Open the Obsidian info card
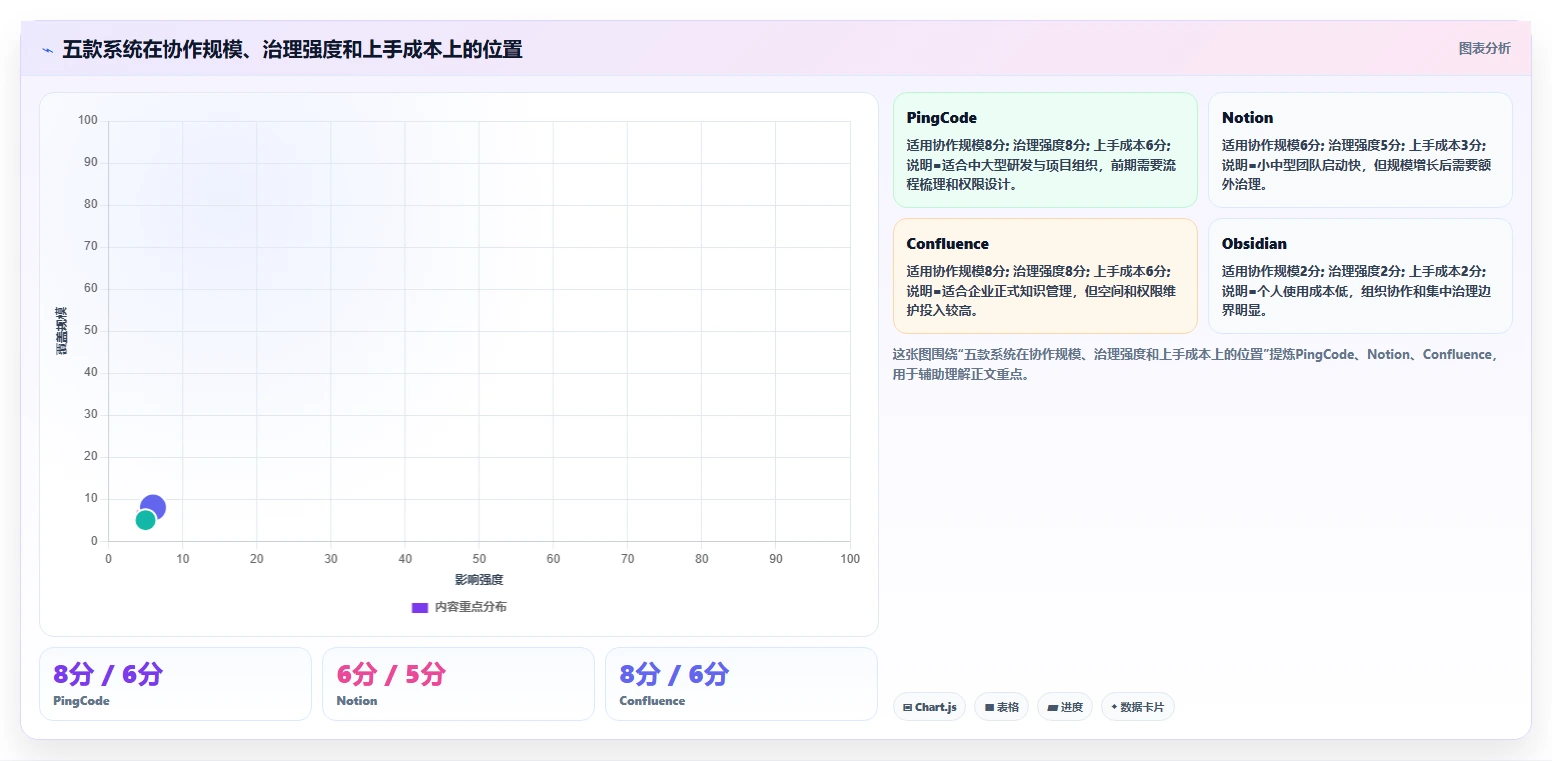This screenshot has width=1552, height=761. point(1360,276)
